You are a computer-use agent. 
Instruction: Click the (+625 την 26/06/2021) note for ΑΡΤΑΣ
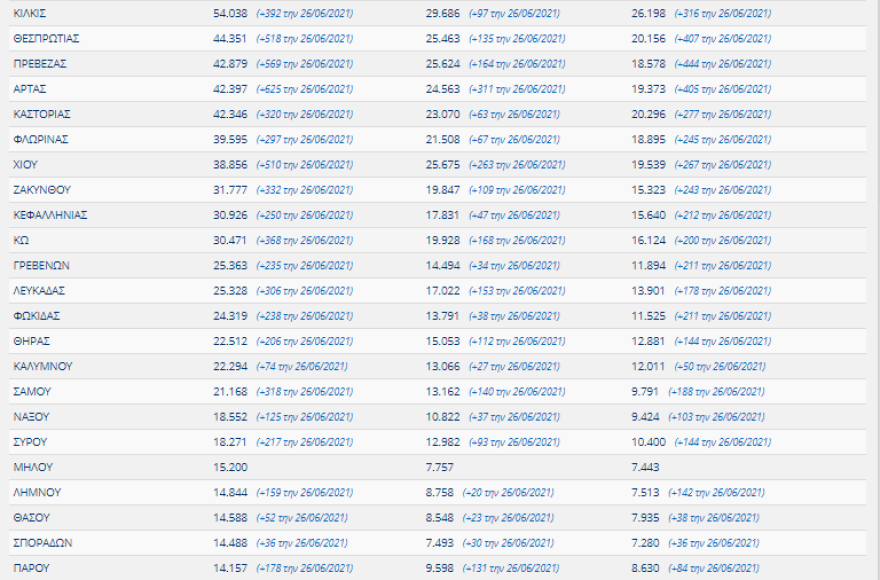coord(304,89)
